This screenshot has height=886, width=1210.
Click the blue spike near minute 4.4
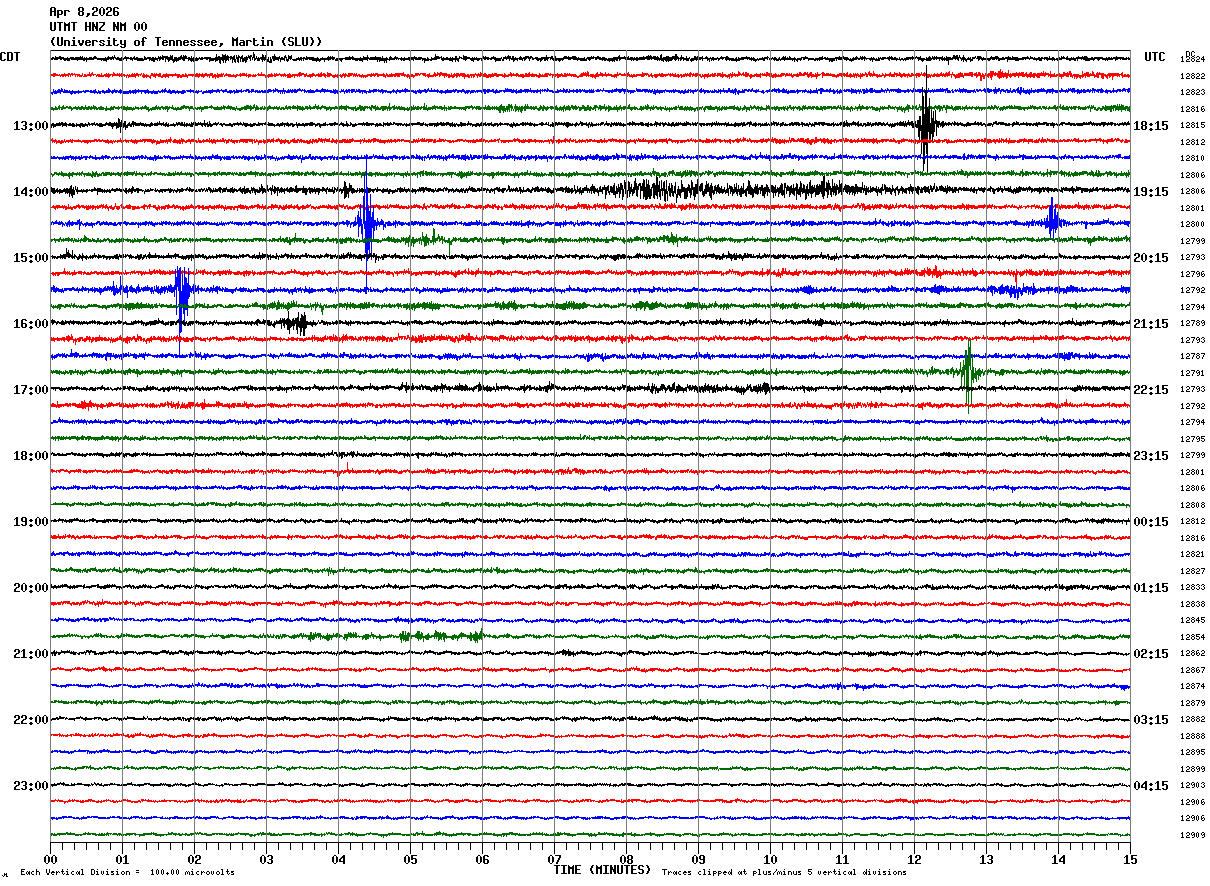[367, 224]
